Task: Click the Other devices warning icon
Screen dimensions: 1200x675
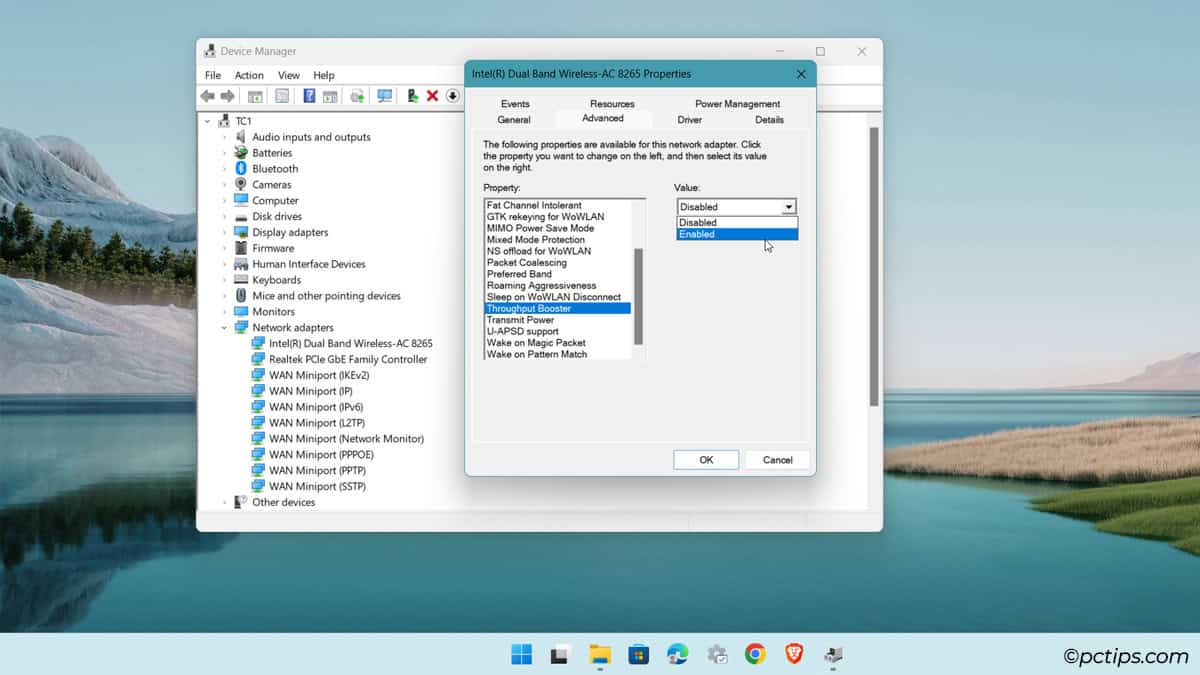Action: pos(241,502)
